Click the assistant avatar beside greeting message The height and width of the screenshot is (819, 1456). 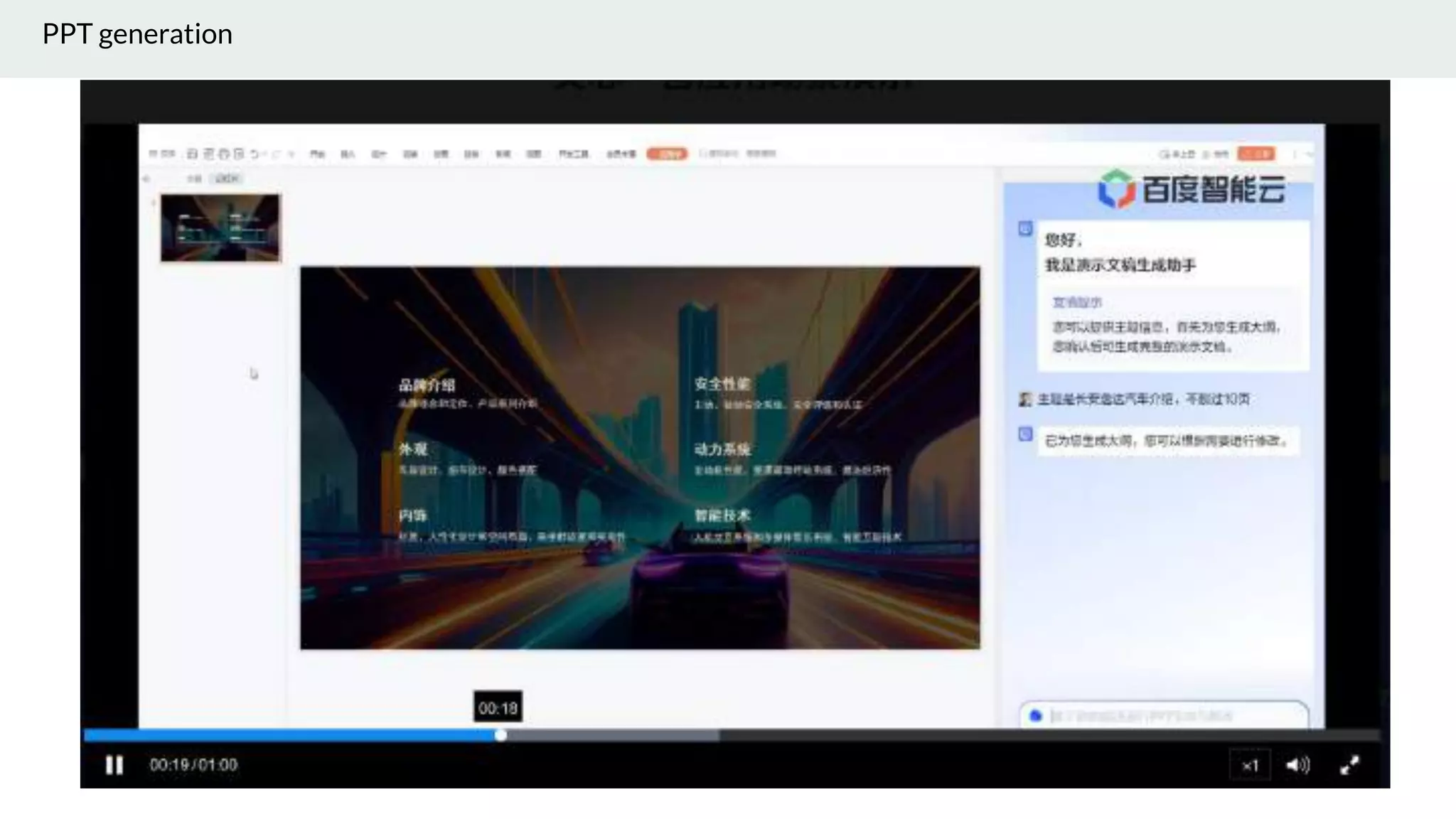coord(1024,229)
